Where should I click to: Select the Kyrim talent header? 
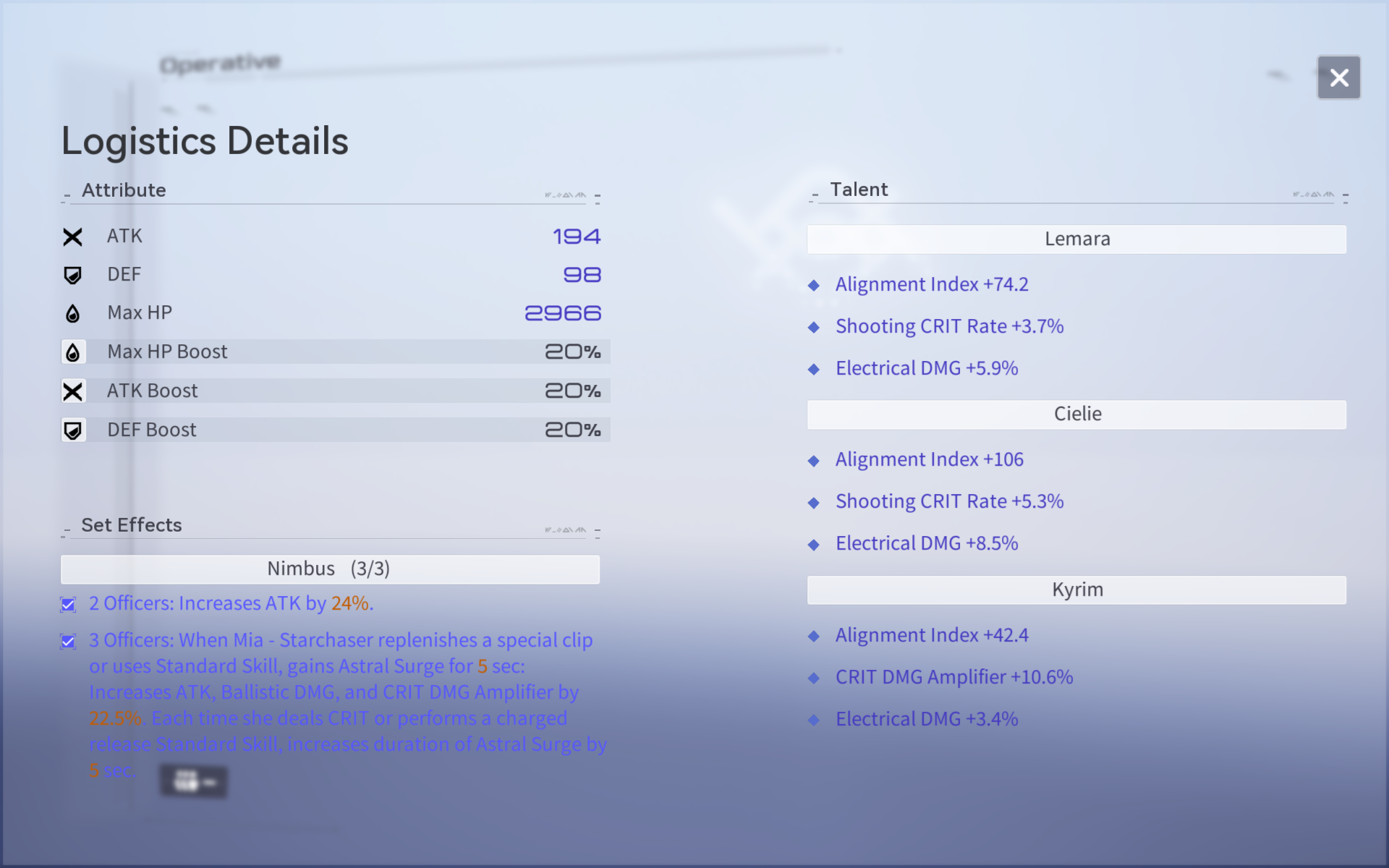click(1076, 590)
